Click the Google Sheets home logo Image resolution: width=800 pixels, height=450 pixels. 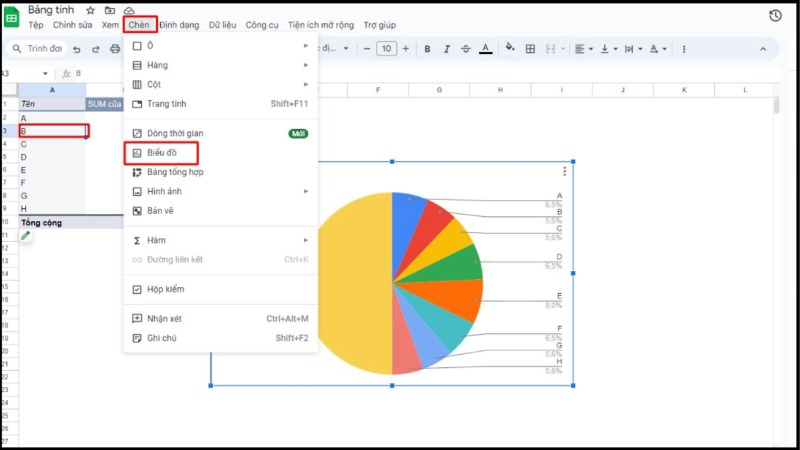pyautogui.click(x=11, y=17)
